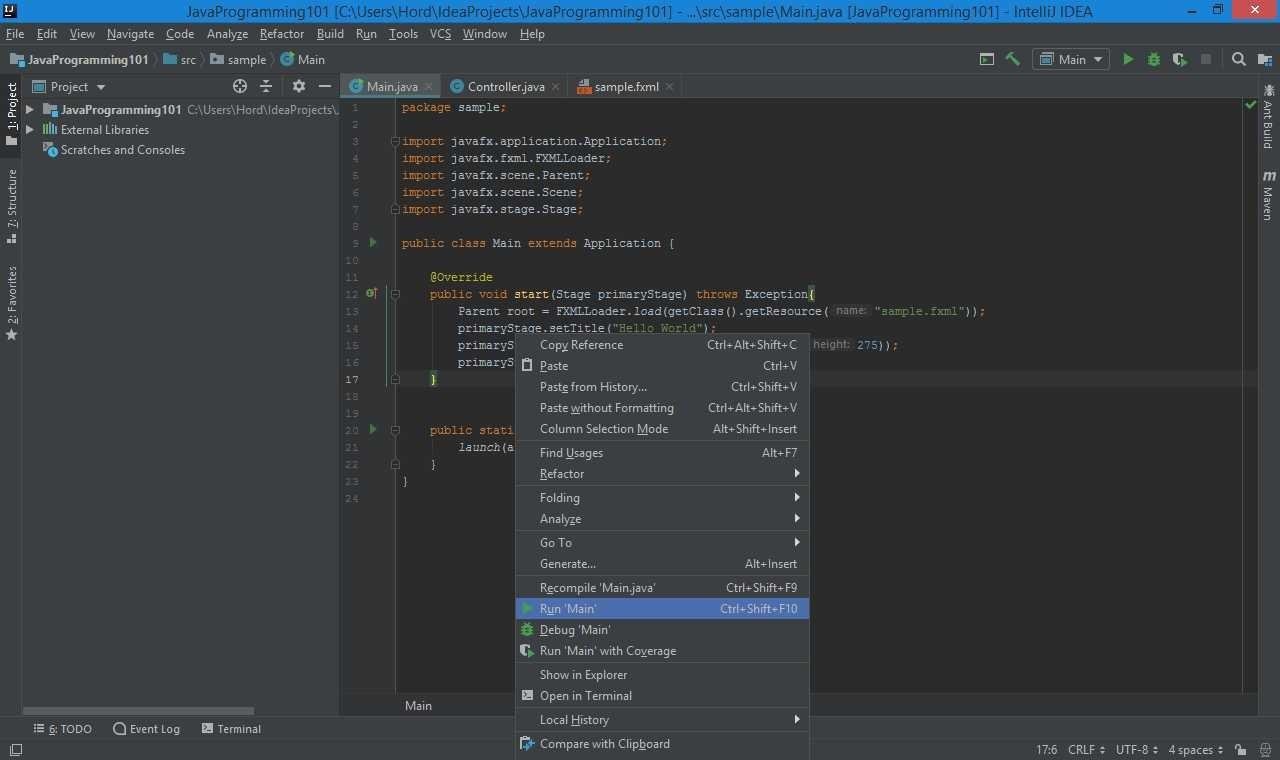Open the Project view selector dropdown
Screen dimensions: 1280x760
point(69,87)
